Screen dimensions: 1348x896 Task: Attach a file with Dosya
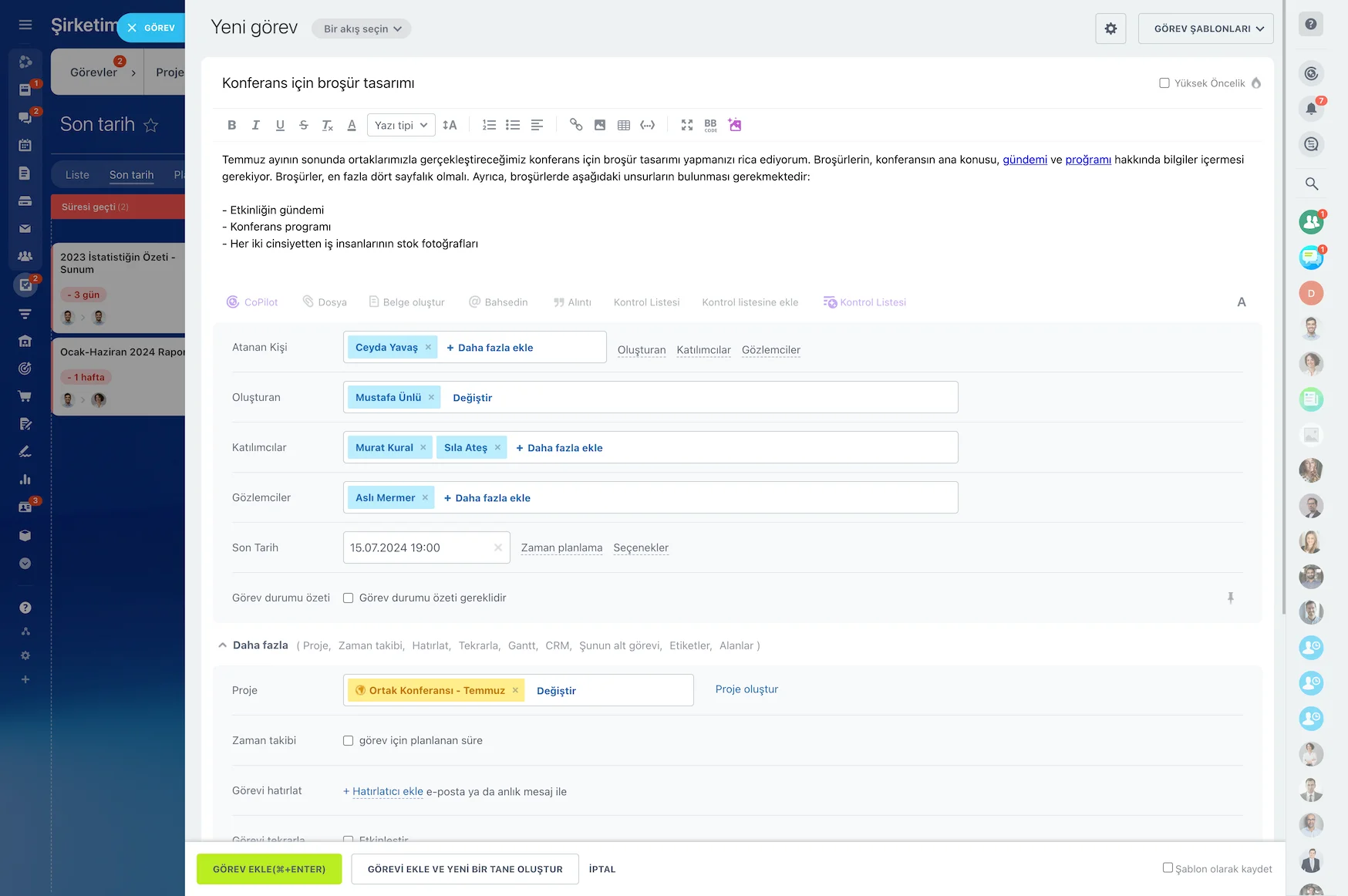pyautogui.click(x=325, y=302)
